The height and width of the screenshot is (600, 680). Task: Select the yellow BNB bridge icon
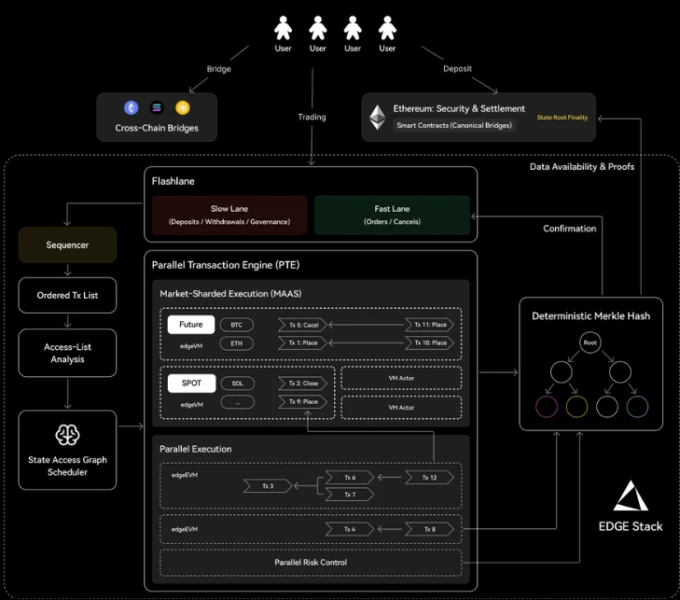[183, 108]
